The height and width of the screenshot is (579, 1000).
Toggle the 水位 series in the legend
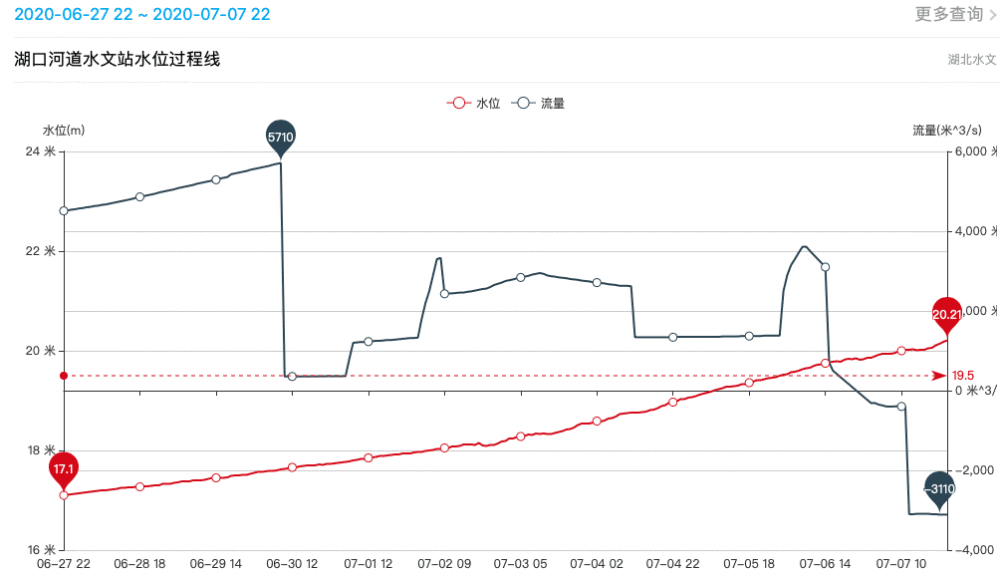click(x=472, y=103)
